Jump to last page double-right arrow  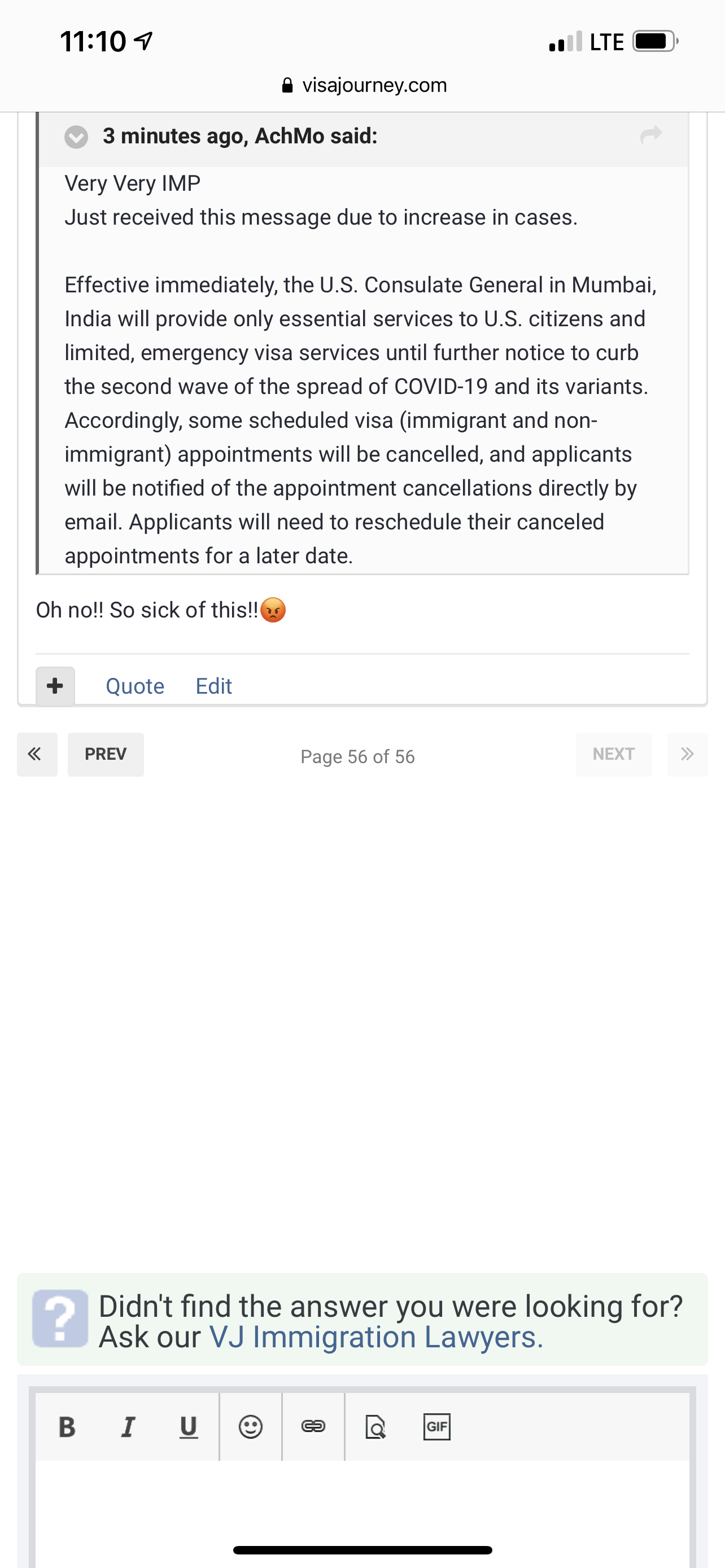pyautogui.click(x=687, y=755)
